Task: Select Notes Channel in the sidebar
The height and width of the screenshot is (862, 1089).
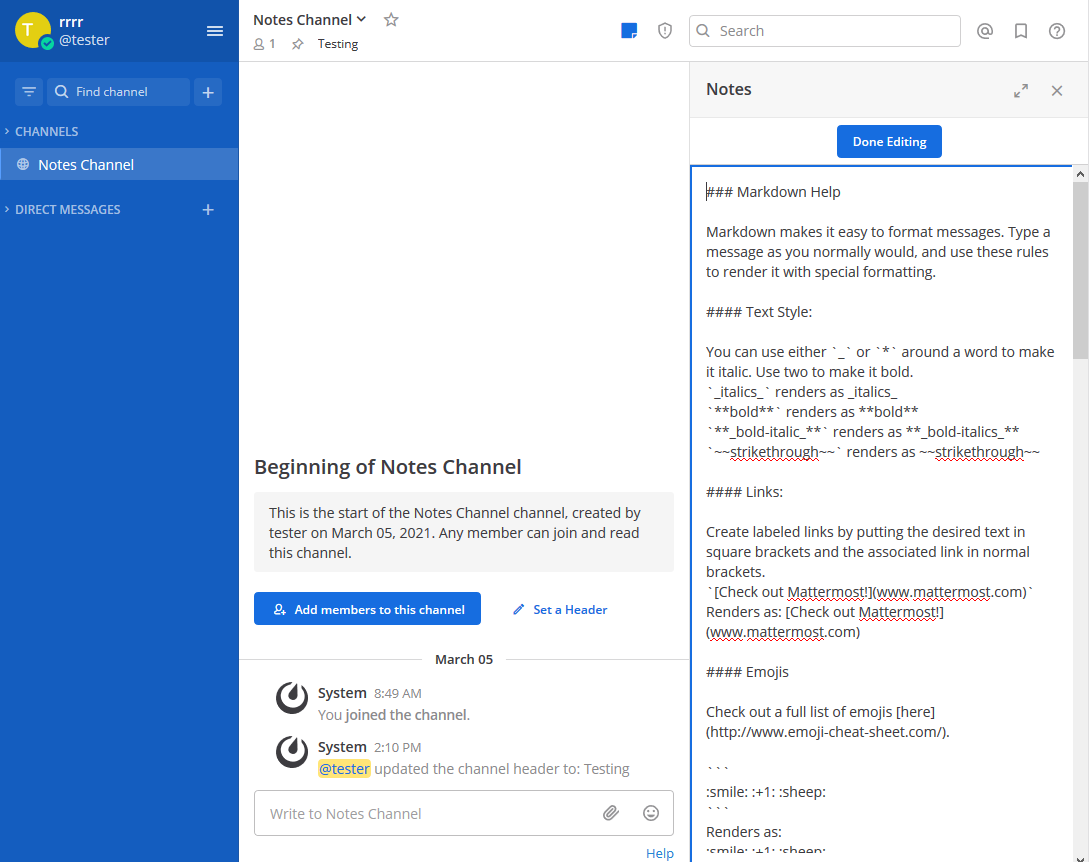Action: coord(119,165)
